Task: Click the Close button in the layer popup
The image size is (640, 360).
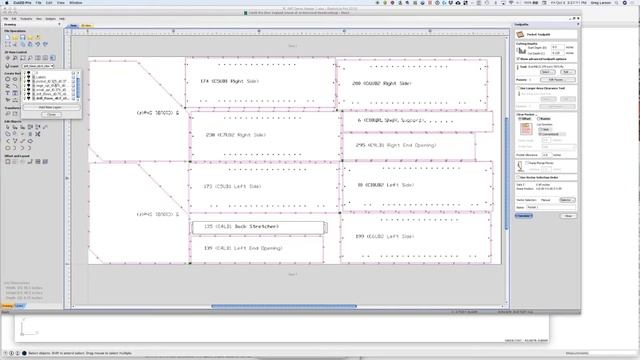Action: click(x=51, y=114)
